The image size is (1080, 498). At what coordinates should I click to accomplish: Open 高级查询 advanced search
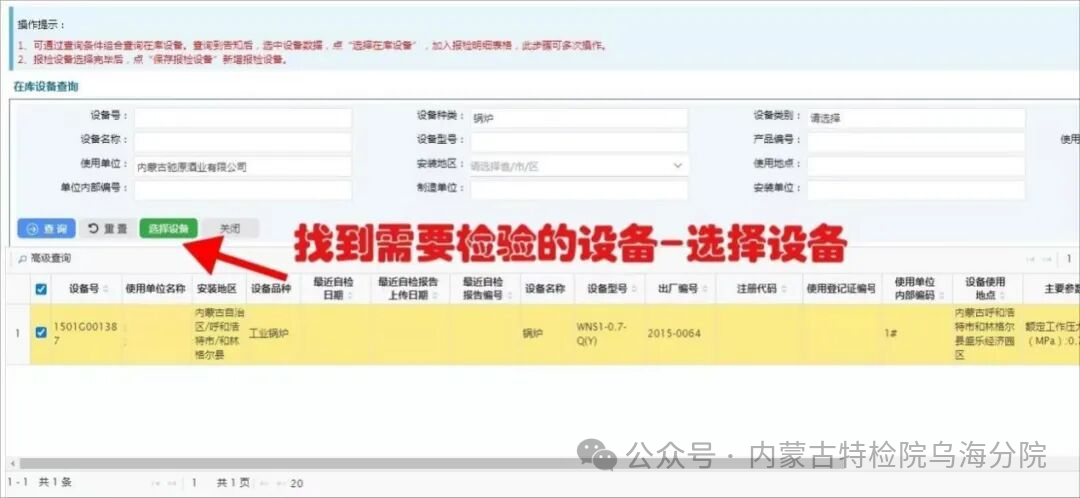44,258
